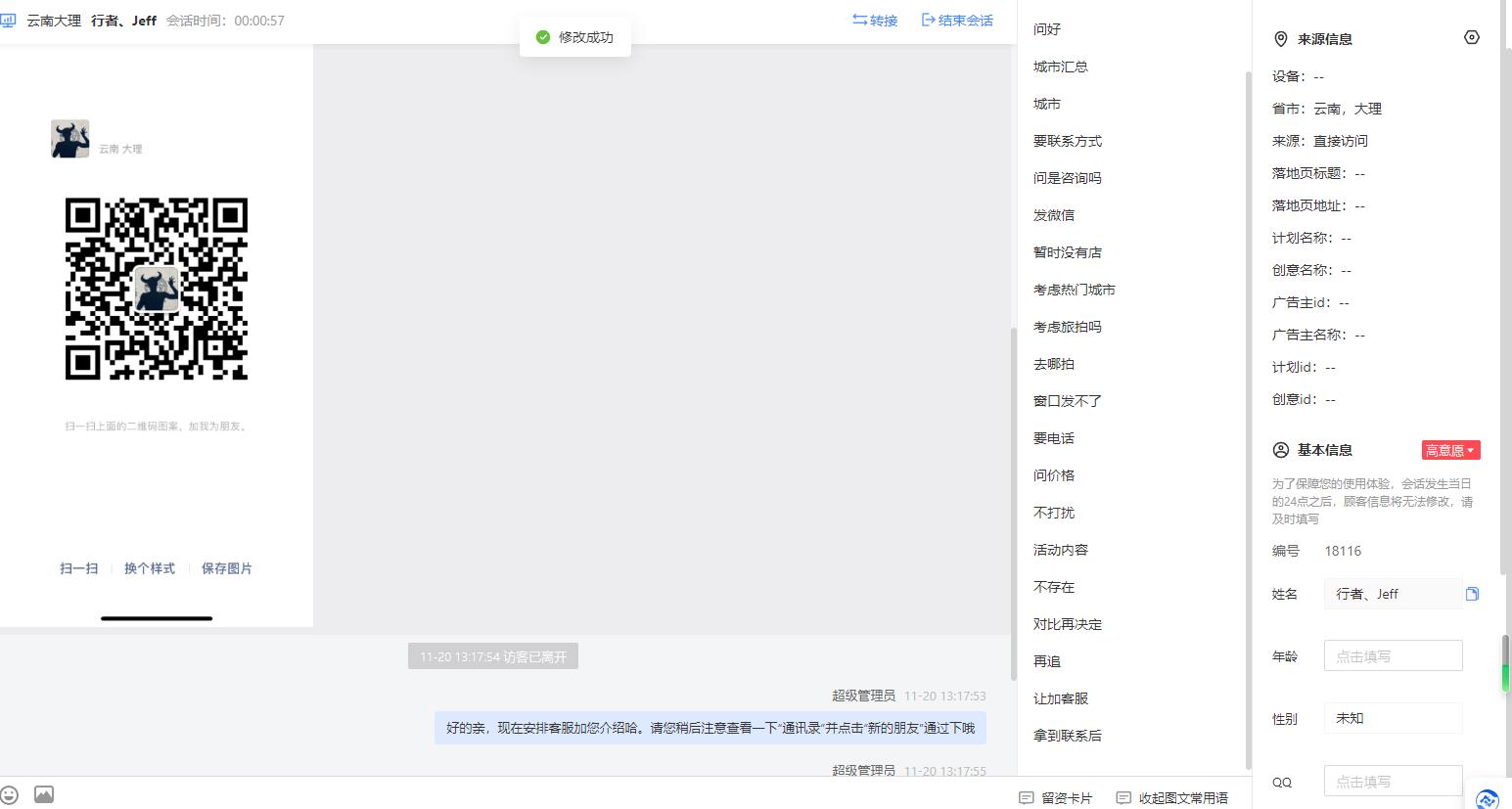End the session with 结束会话
Screen dimensions: 1512x809
coord(957,20)
